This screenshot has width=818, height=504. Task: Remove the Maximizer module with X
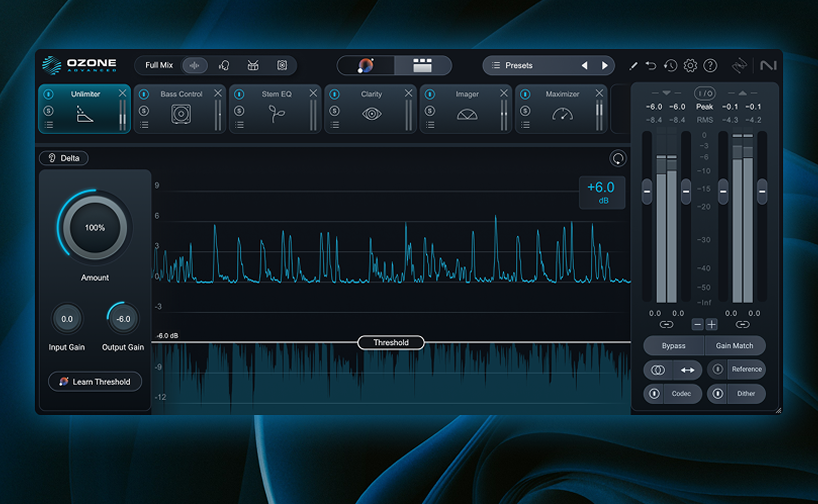(x=599, y=93)
